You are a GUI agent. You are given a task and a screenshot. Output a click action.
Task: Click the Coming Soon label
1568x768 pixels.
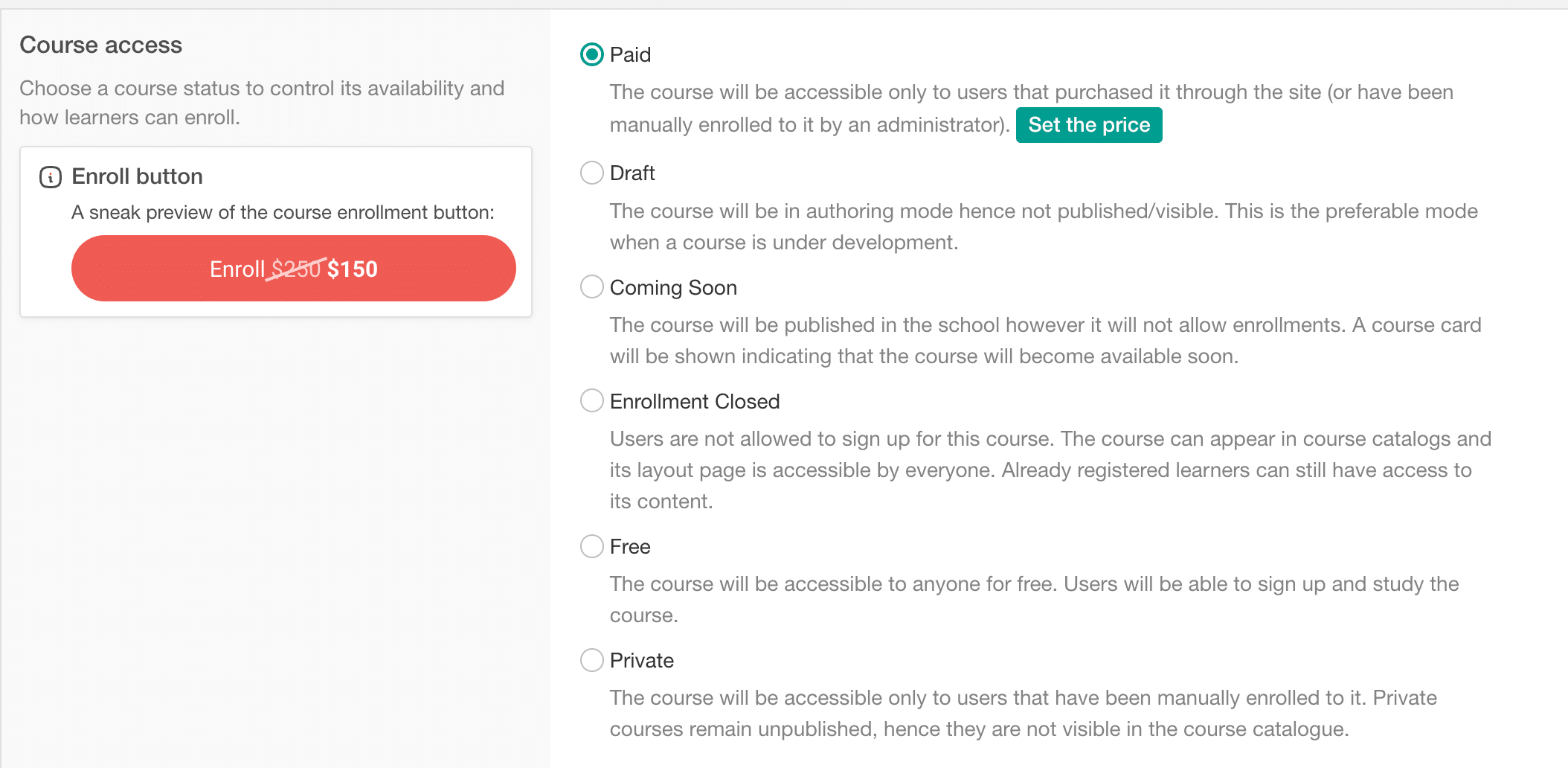[673, 287]
